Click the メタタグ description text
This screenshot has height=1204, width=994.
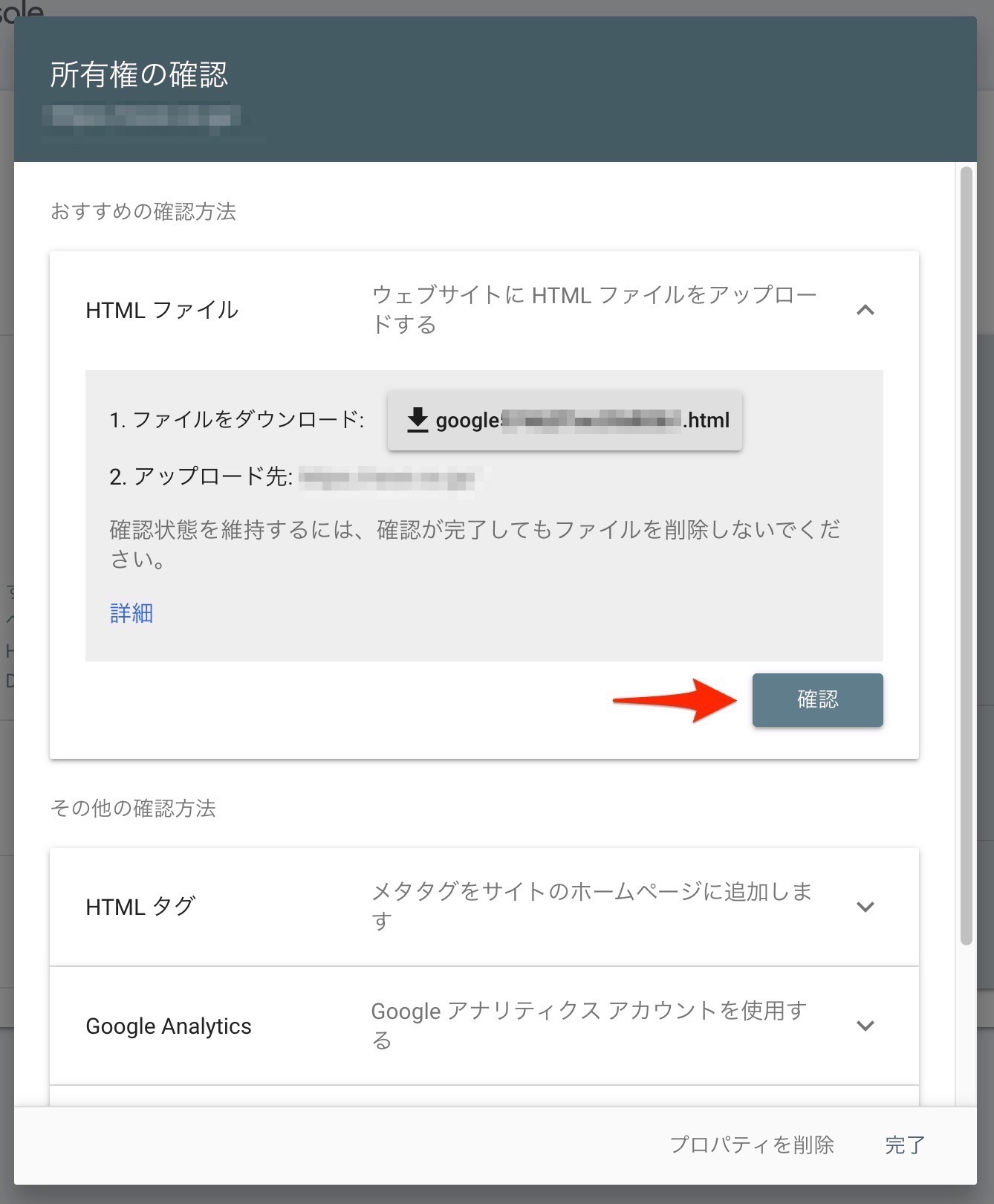tap(592, 905)
